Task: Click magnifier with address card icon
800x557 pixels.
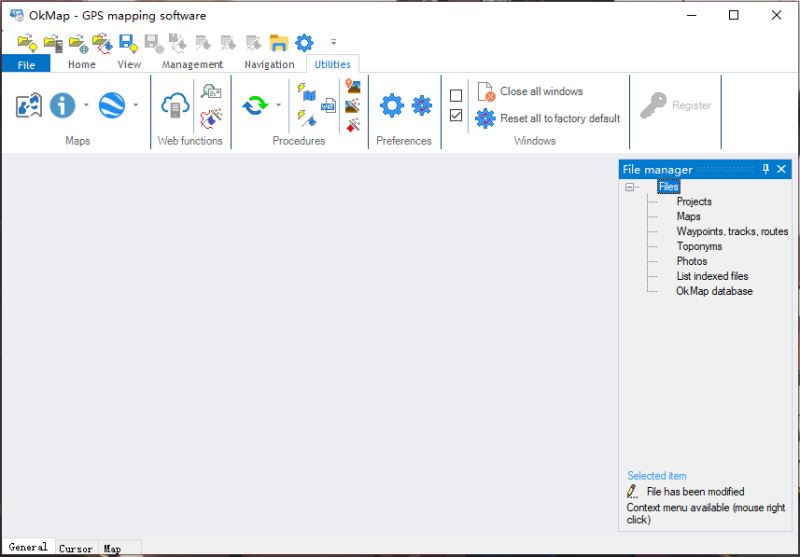Action: pos(211,91)
